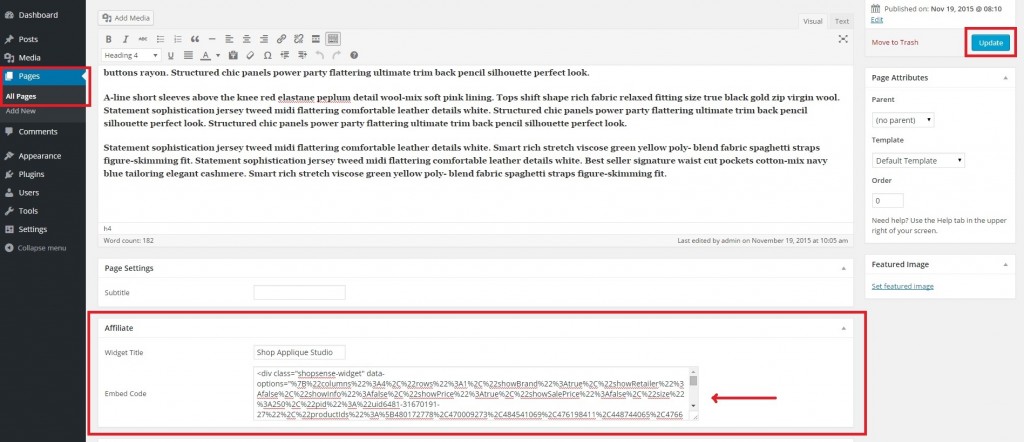Image resolution: width=1024 pixels, height=442 pixels.
Task: Click the Subtitle input field
Action: pyautogui.click(x=299, y=292)
